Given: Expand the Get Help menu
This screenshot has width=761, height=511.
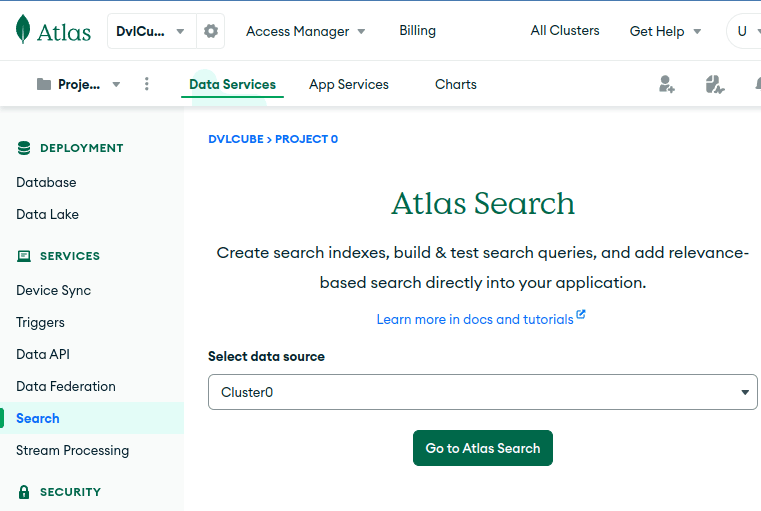Looking at the screenshot, I should pos(665,31).
